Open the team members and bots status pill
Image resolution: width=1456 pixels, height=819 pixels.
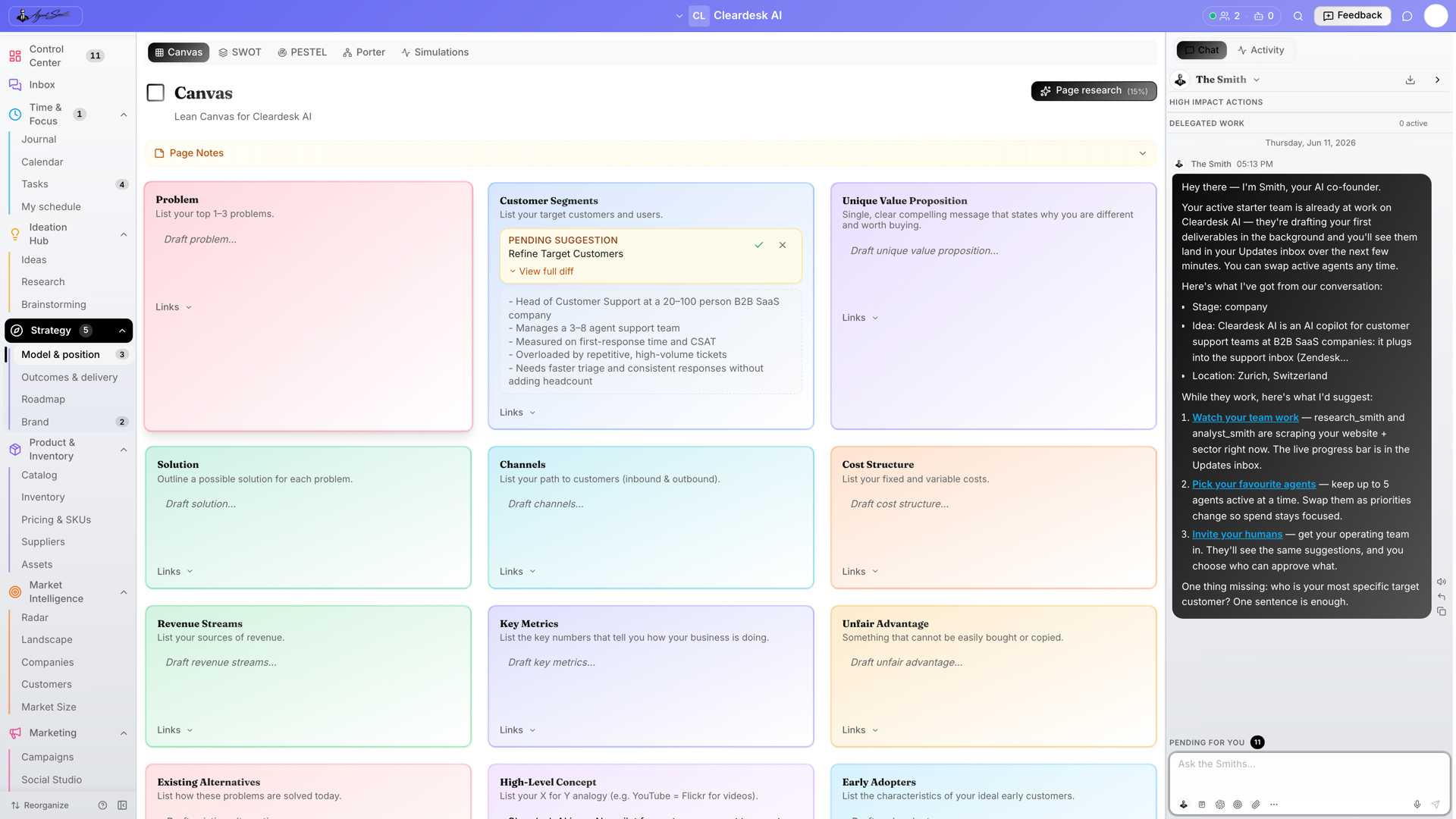click(x=1241, y=16)
